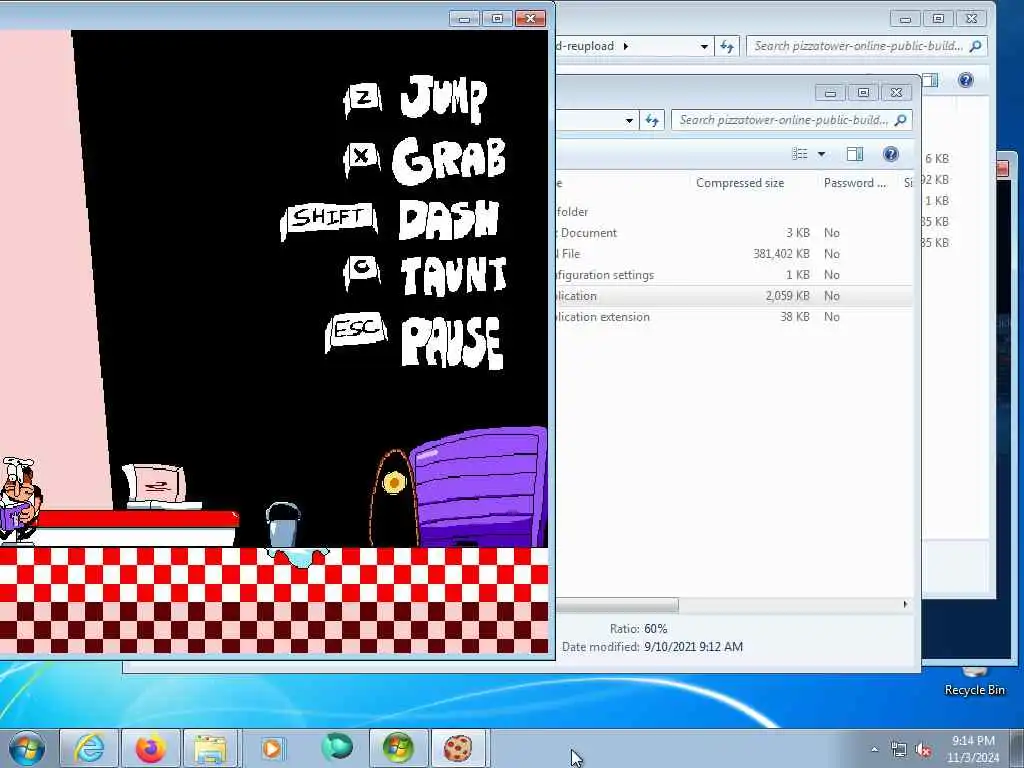The image size is (1024, 768).
Task: Click the scrollbar right arrow in the file list
Action: pos(905,605)
